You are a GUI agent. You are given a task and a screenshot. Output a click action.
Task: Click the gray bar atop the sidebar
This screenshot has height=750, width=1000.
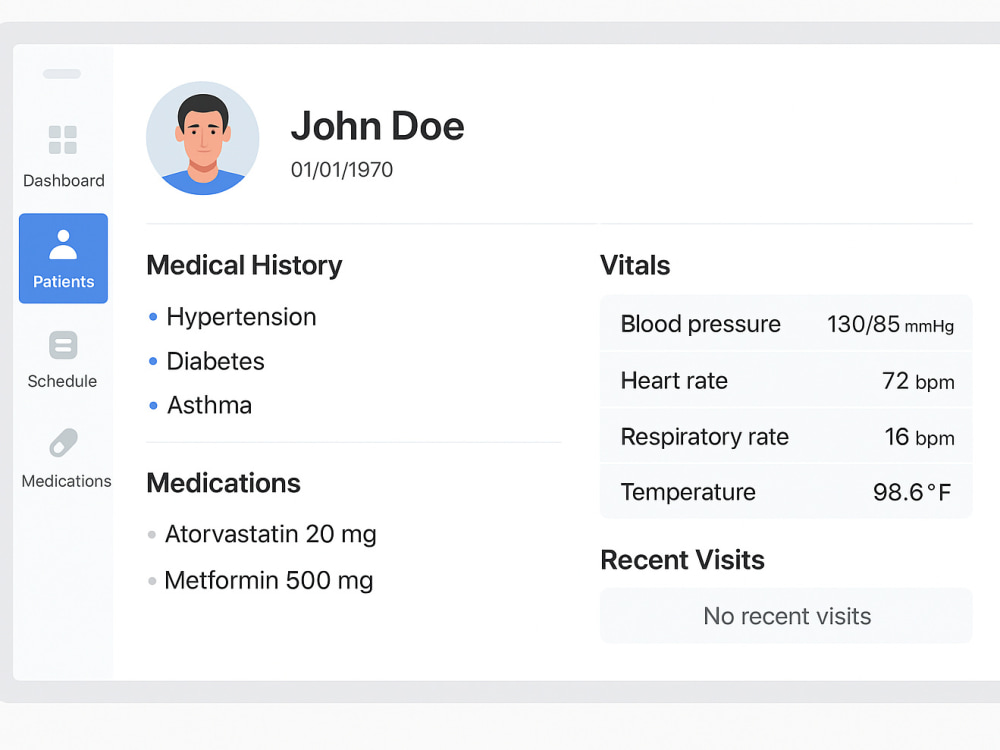[62, 74]
